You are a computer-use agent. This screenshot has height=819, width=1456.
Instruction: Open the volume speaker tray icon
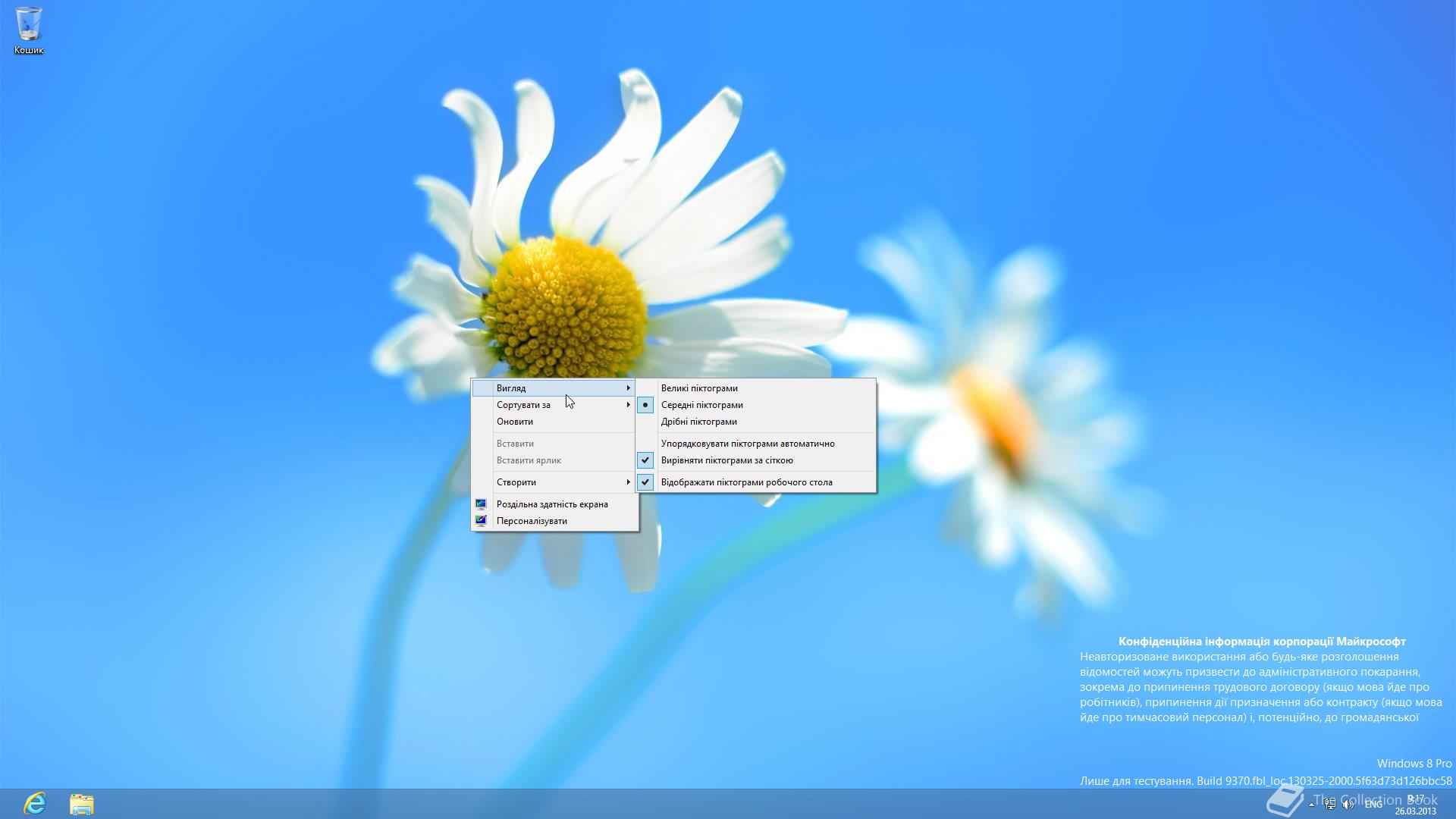pyautogui.click(x=1348, y=805)
